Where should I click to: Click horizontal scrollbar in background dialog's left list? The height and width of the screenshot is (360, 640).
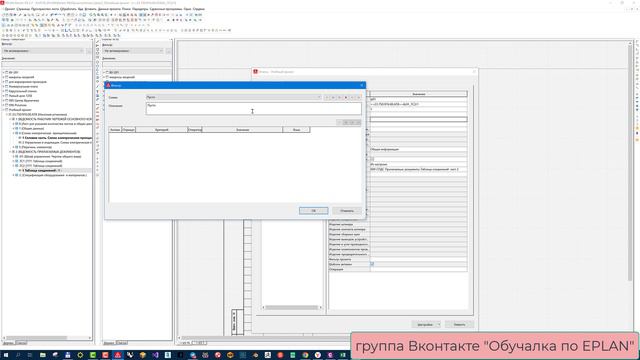coord(292,307)
